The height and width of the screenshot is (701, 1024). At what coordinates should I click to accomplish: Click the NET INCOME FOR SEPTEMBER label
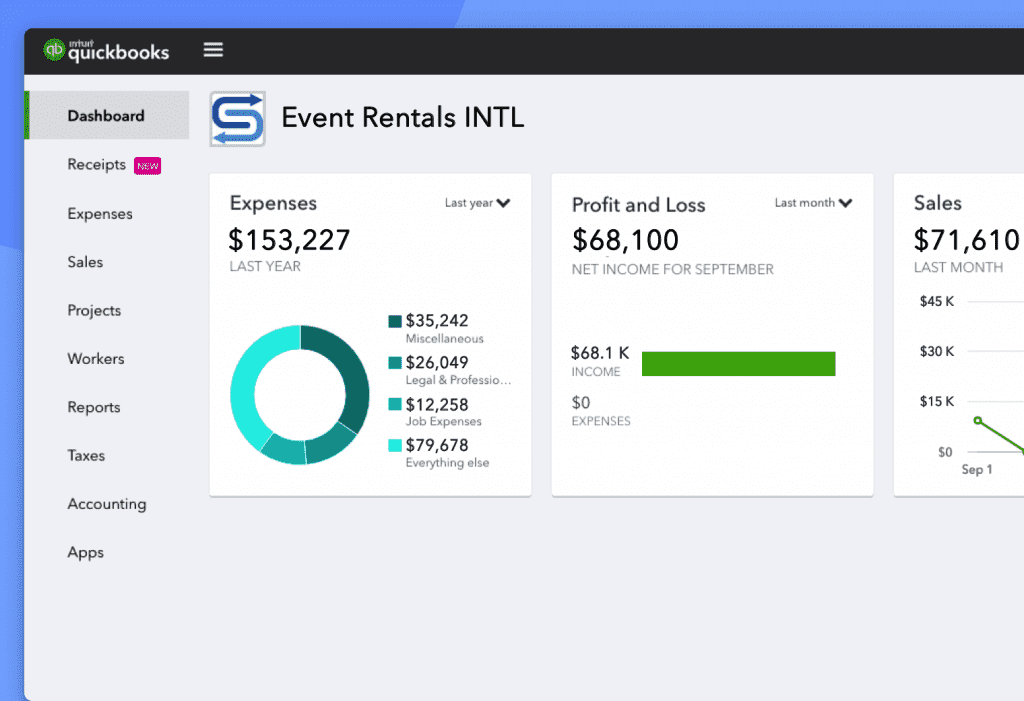click(x=673, y=269)
